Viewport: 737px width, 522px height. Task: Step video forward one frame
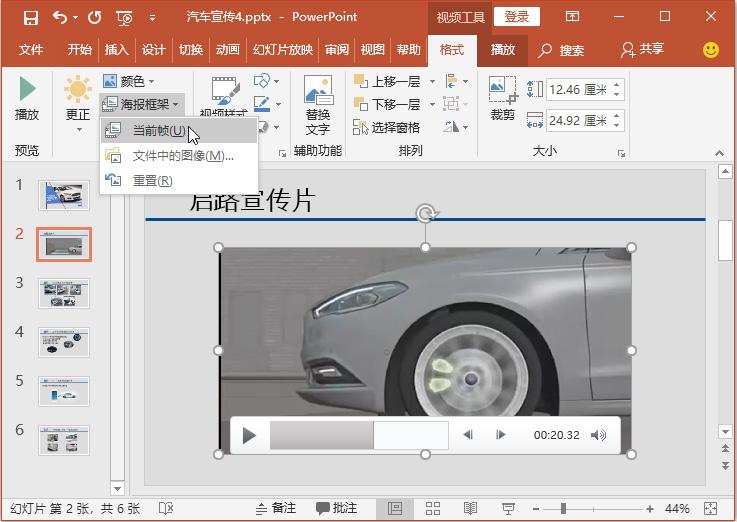[x=501, y=435]
